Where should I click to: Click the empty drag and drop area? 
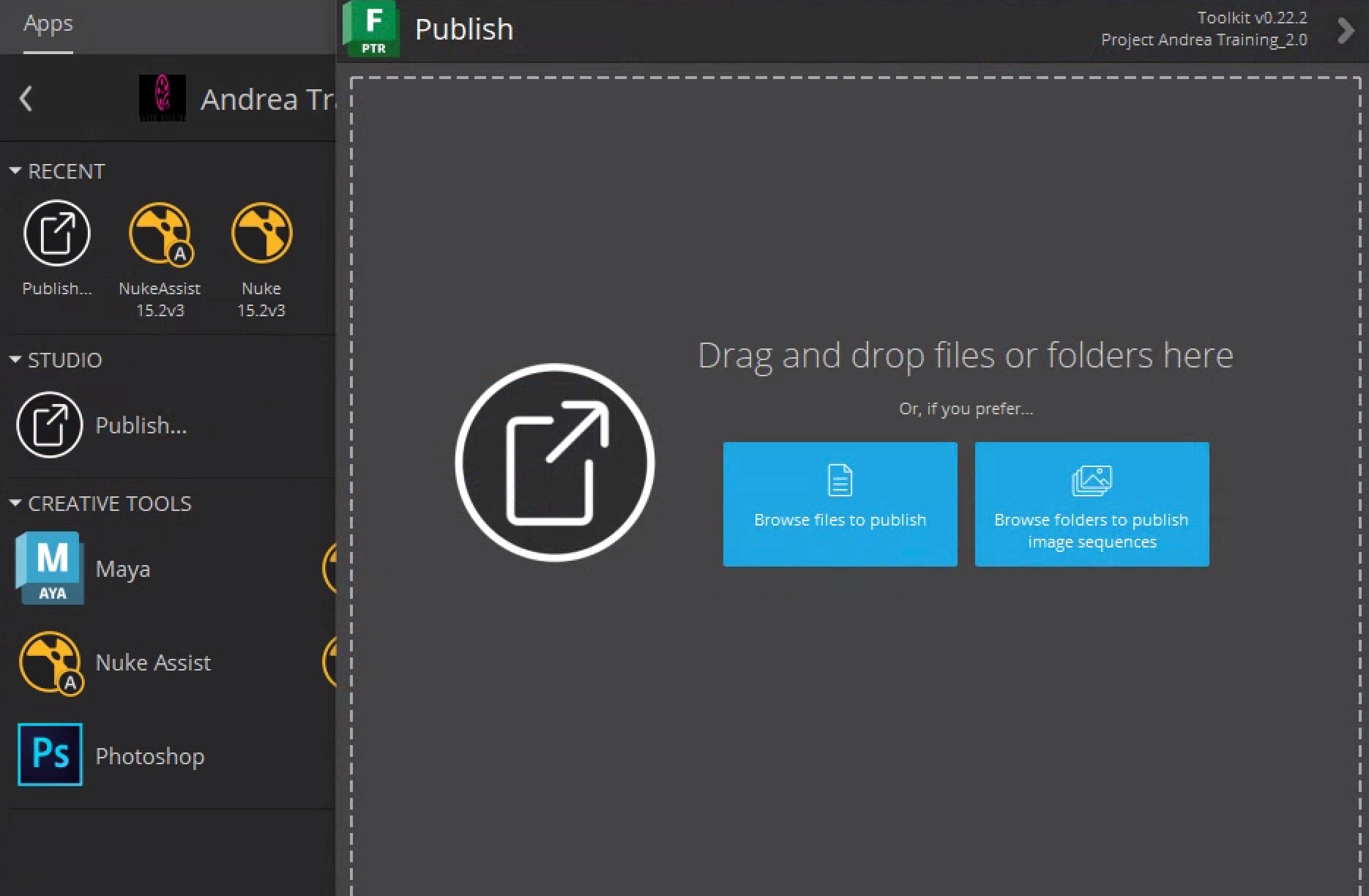(x=849, y=717)
